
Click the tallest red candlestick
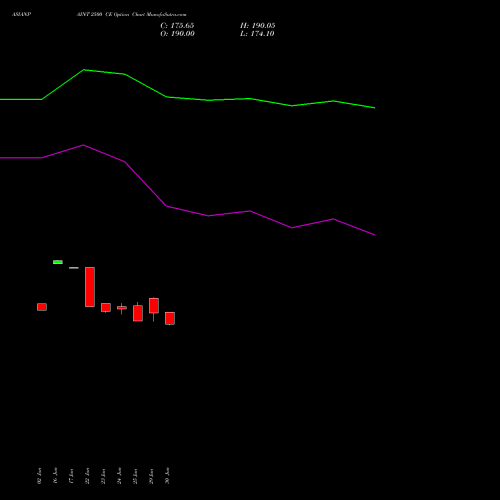pyautogui.click(x=90, y=287)
